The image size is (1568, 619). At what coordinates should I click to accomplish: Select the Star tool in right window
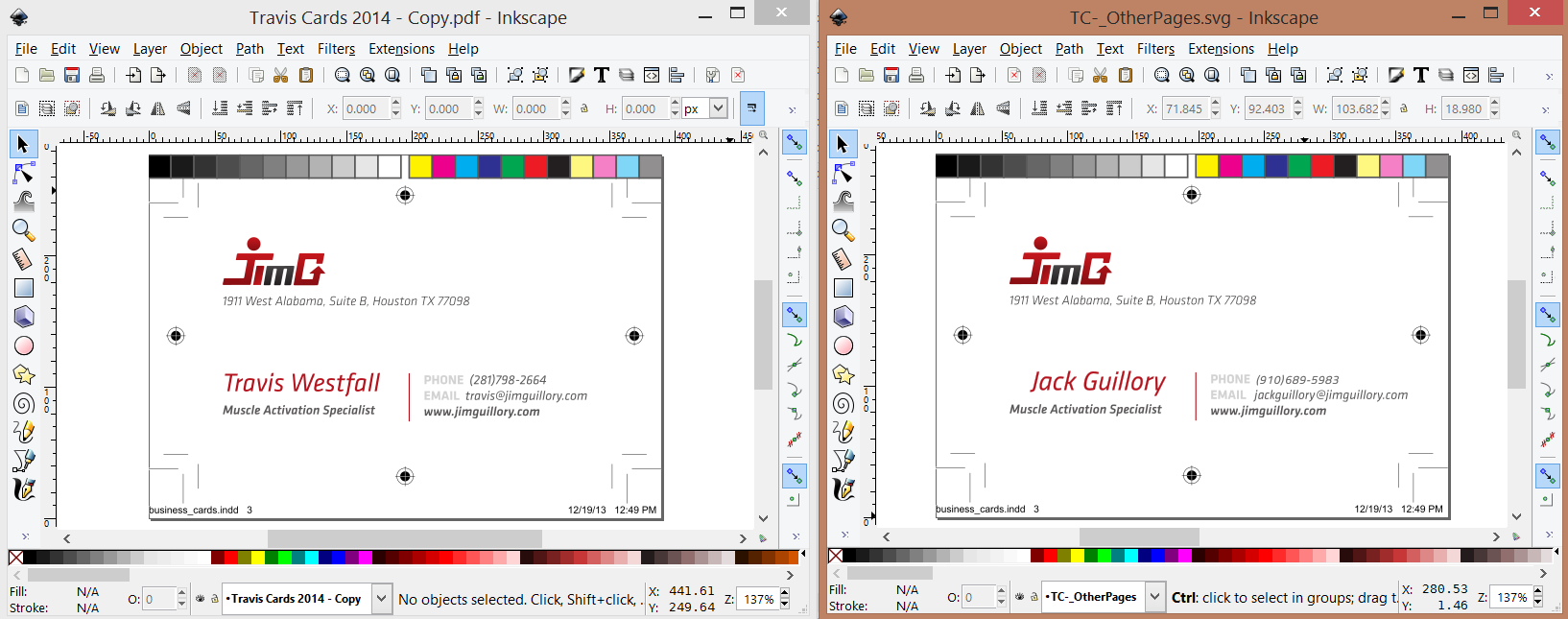[x=843, y=374]
